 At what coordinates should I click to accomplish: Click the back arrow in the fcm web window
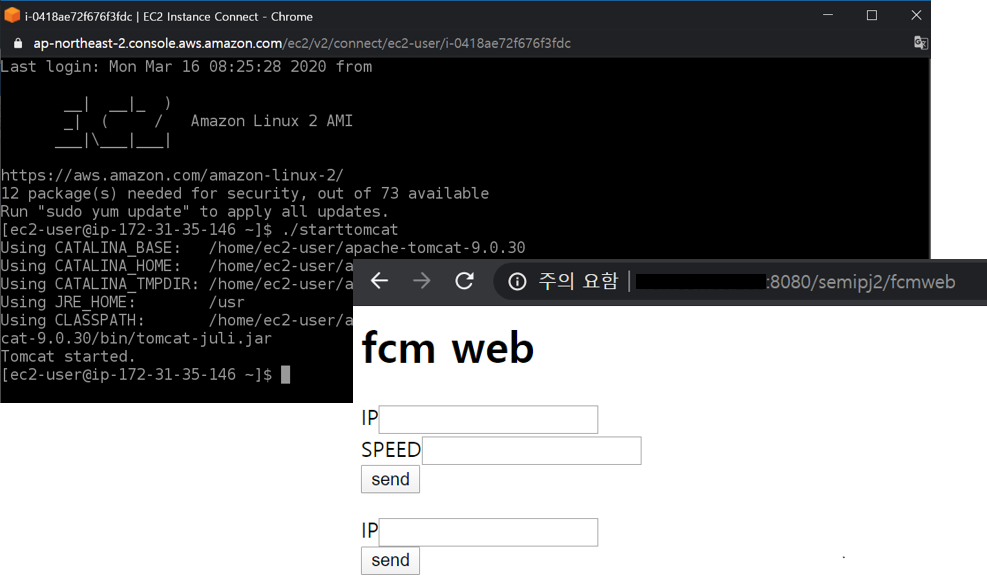pos(379,281)
